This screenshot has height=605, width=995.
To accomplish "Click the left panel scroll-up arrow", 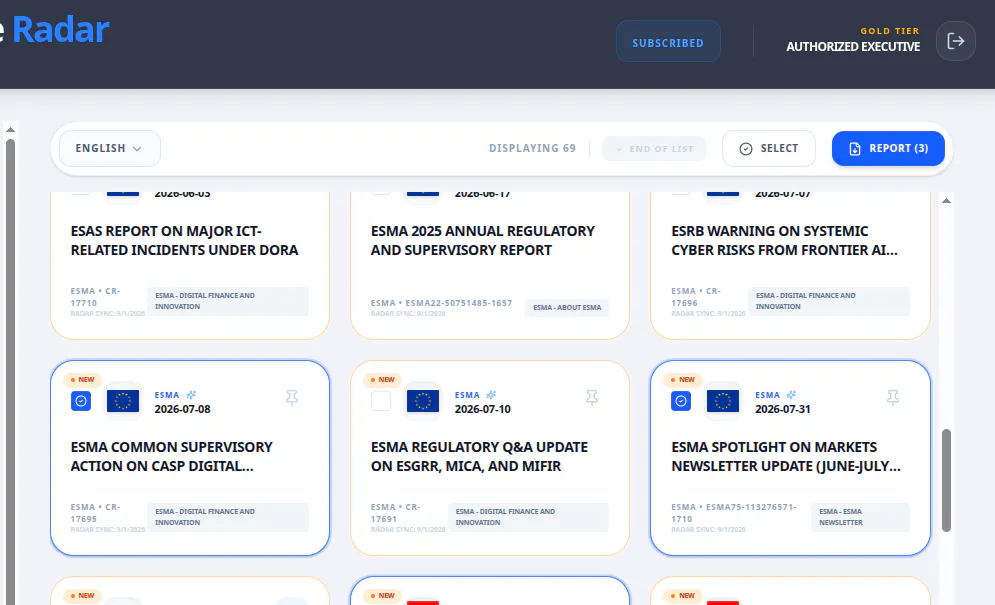I will (x=10, y=130).
